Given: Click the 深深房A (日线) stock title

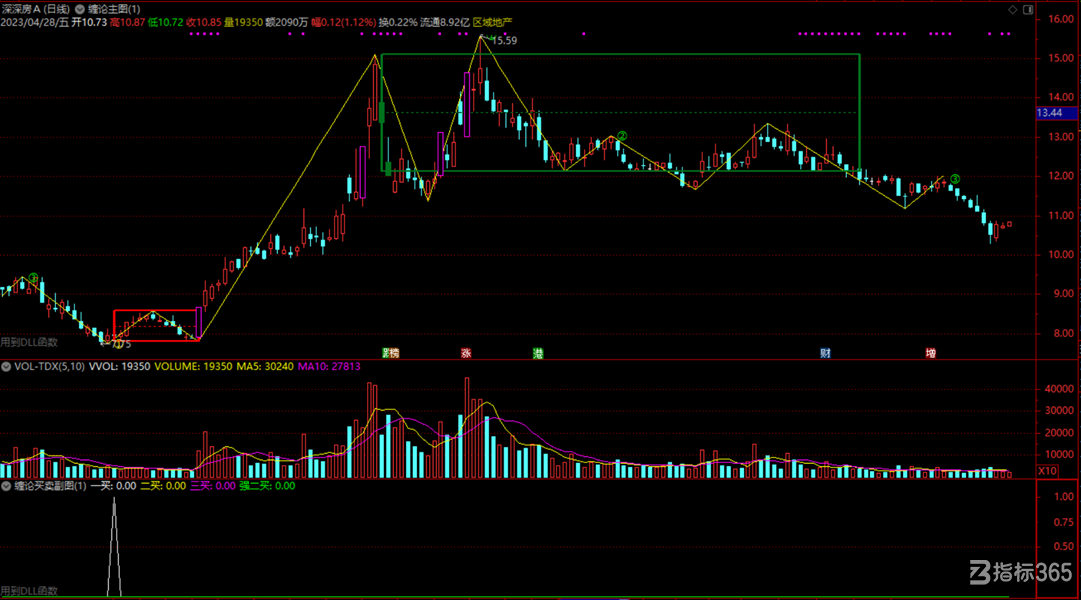Looking at the screenshot, I should point(35,9).
